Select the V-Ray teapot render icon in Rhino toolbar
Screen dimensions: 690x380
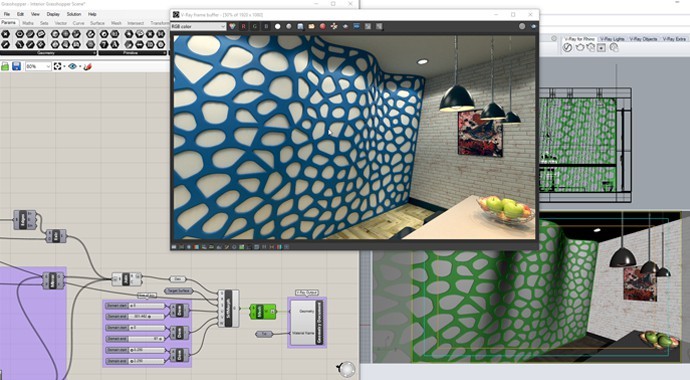[x=580, y=48]
